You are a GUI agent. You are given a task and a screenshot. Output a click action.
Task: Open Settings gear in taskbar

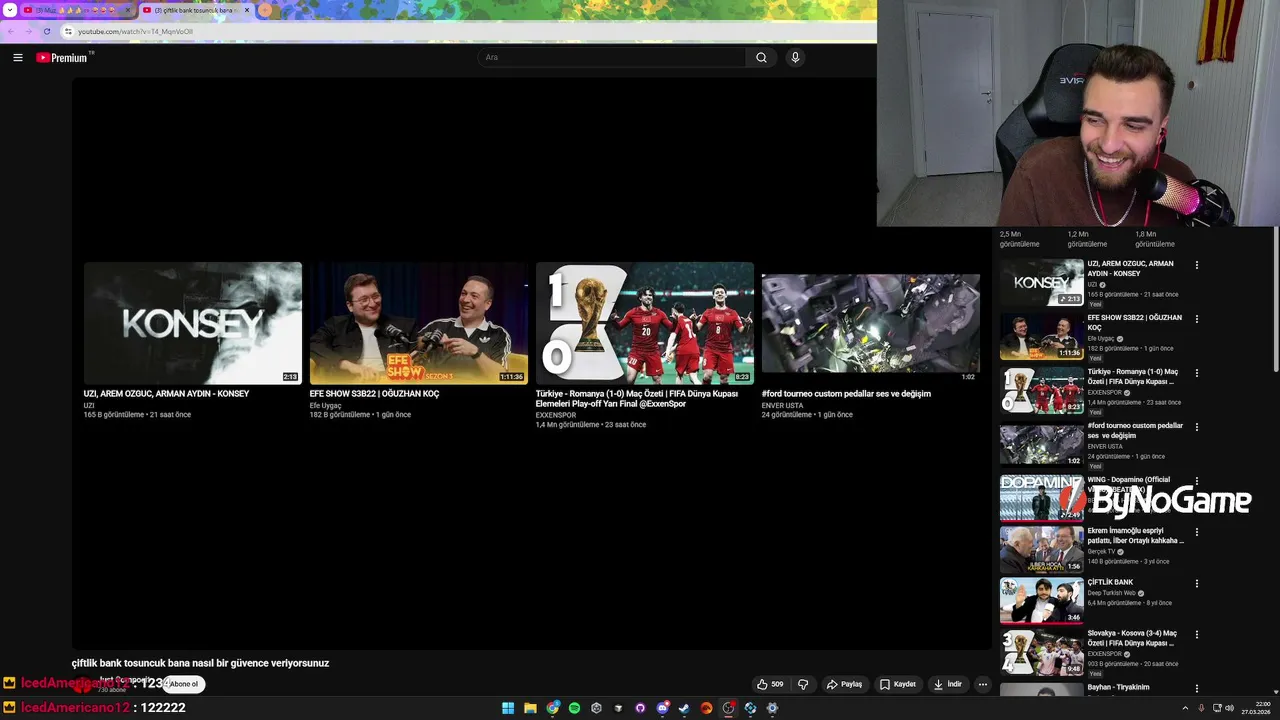click(772, 708)
